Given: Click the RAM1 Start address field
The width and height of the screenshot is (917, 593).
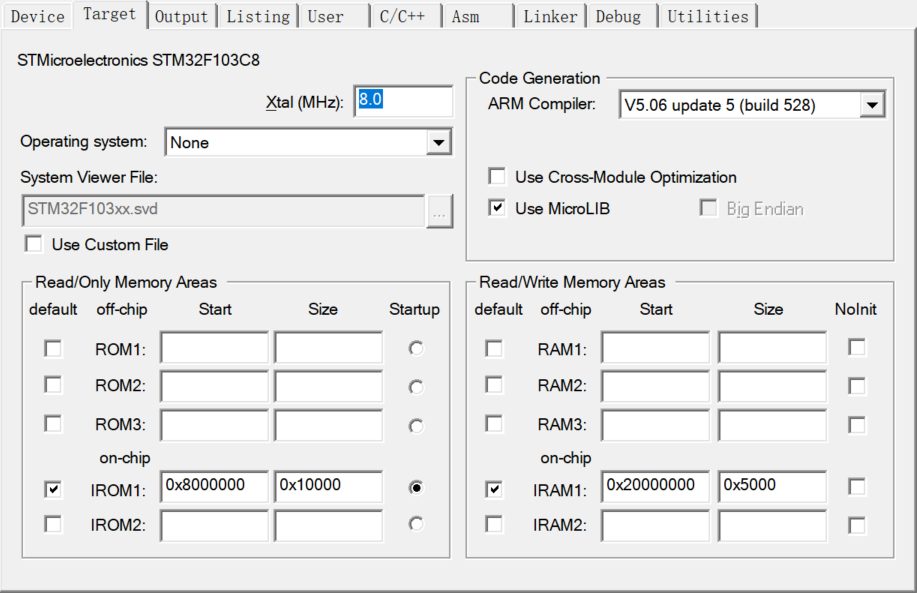Looking at the screenshot, I should (x=656, y=347).
